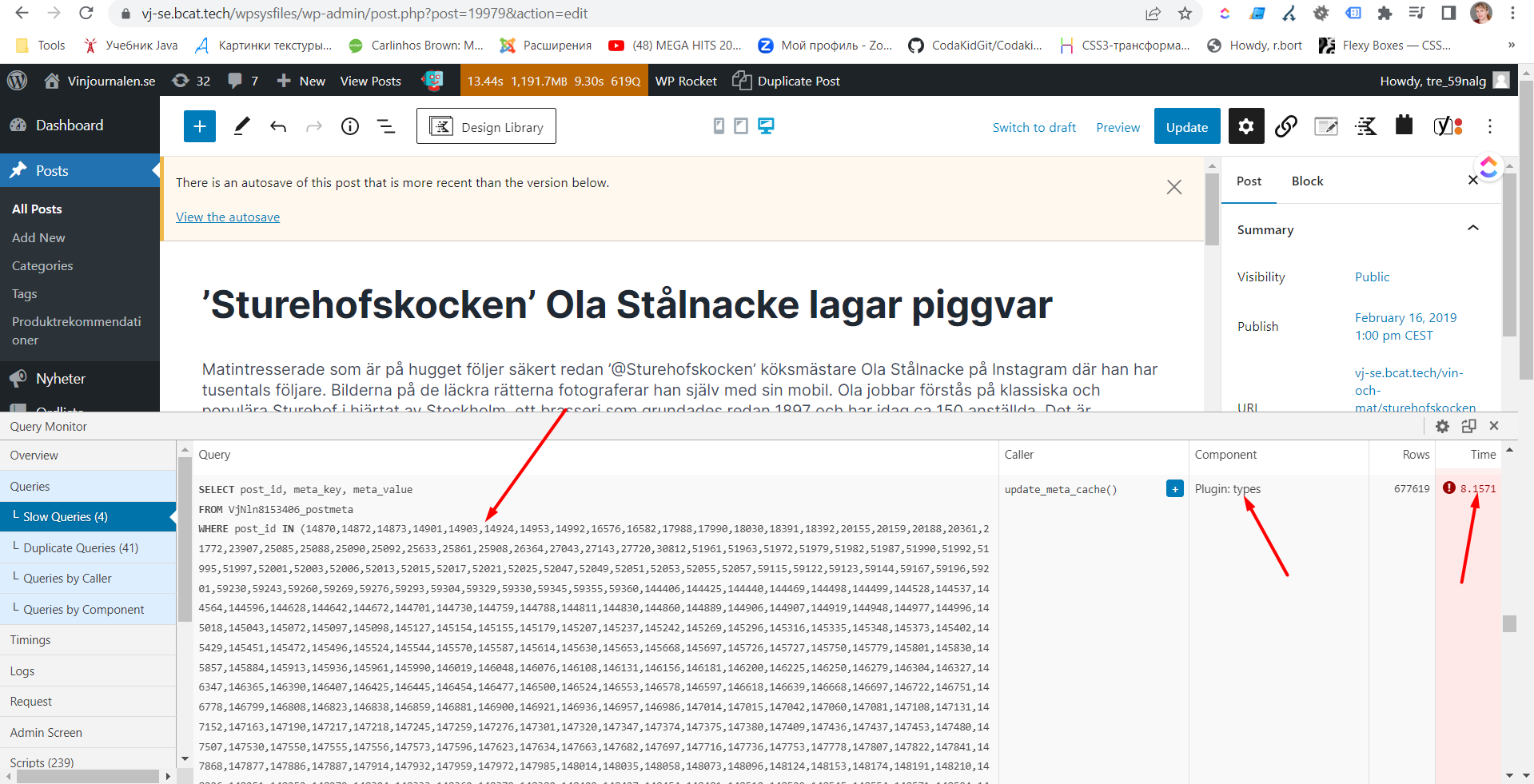The height and width of the screenshot is (784, 1534).
Task: Click the Query Monitor vertical scrollbar down arrow
Action: pos(1509,774)
